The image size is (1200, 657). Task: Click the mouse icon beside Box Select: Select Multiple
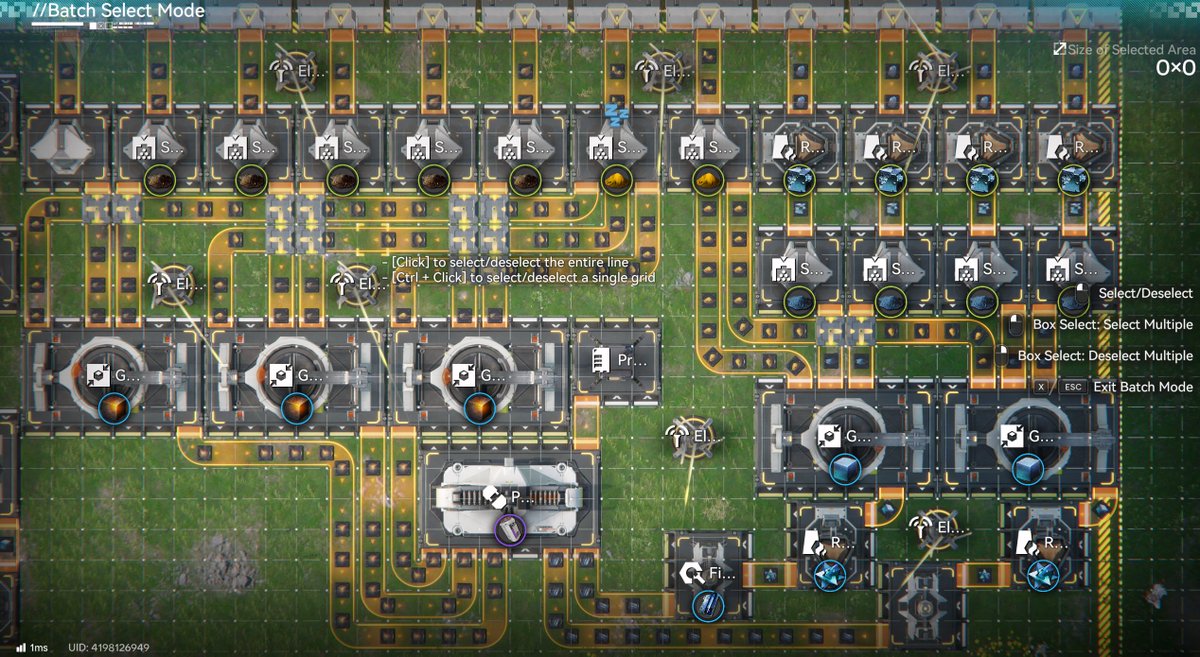1016,325
